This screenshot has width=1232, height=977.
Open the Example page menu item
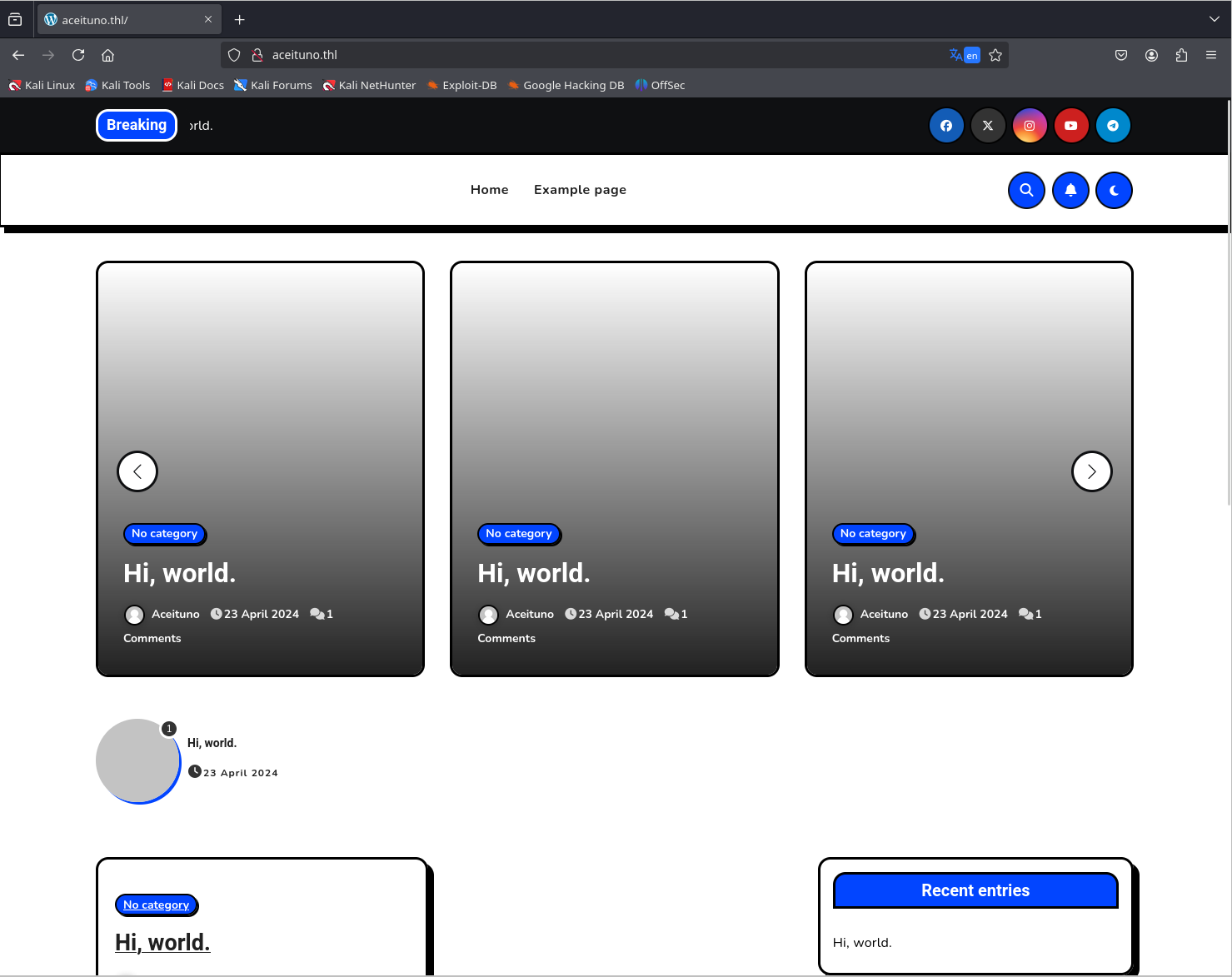[580, 190]
